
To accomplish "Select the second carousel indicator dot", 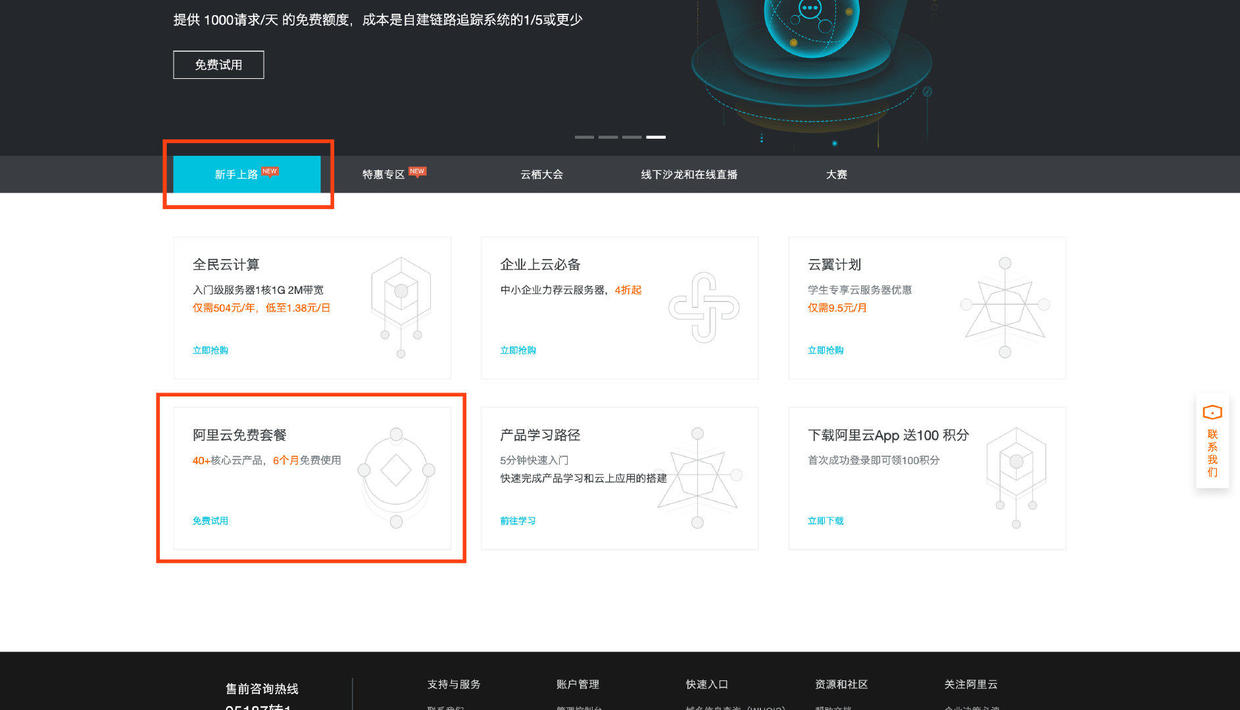I will point(608,137).
